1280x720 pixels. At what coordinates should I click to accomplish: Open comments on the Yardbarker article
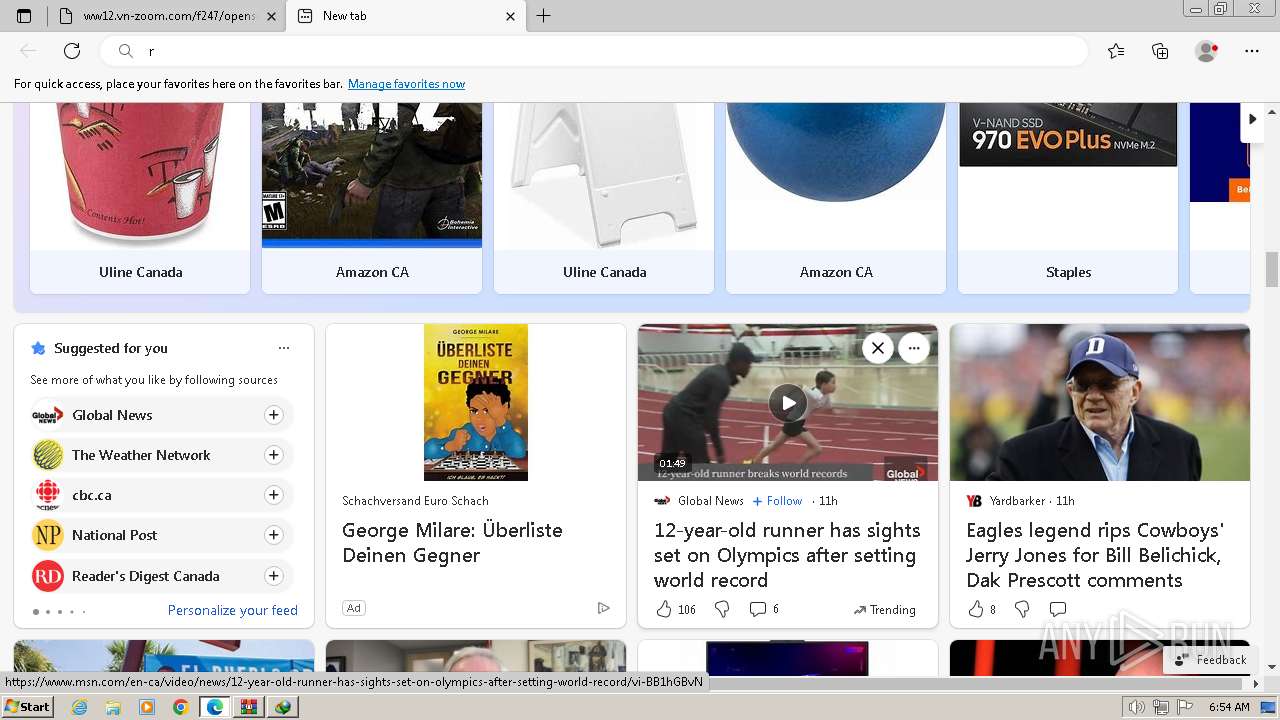(1058, 609)
